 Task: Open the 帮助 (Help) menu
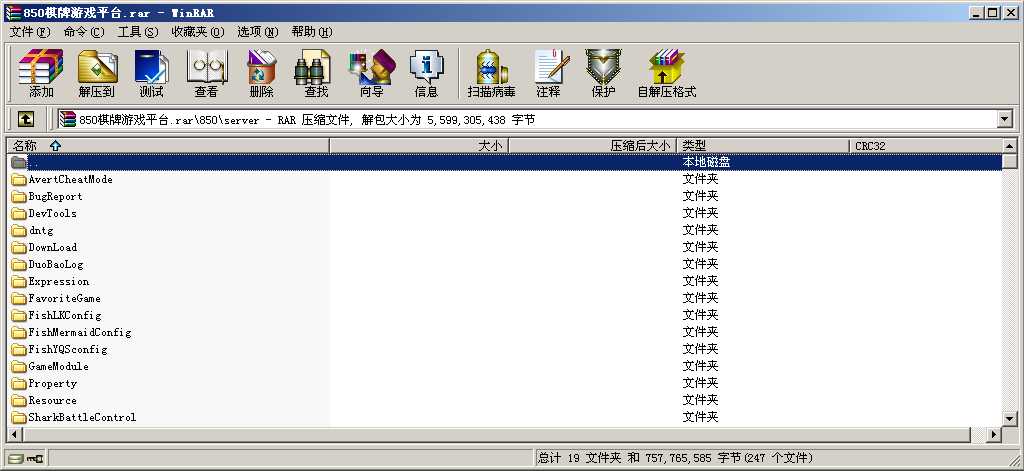point(312,31)
